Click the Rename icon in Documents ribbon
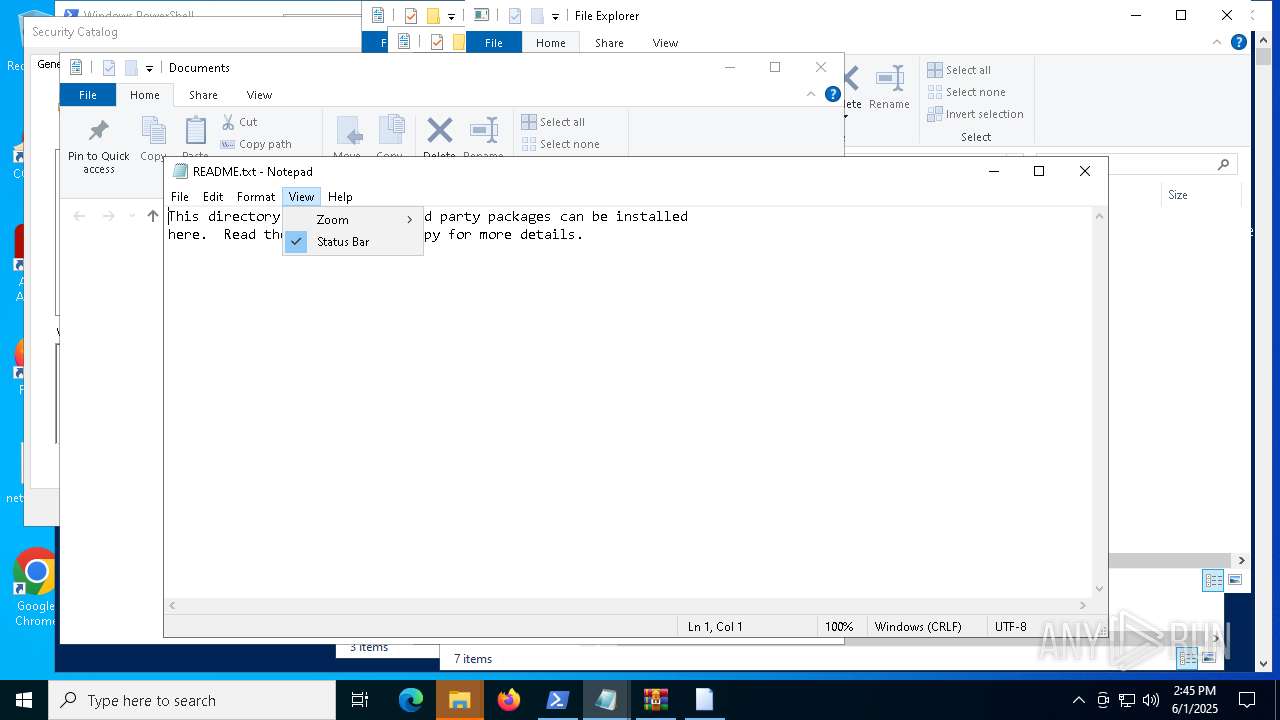The width and height of the screenshot is (1280, 720). (x=484, y=131)
